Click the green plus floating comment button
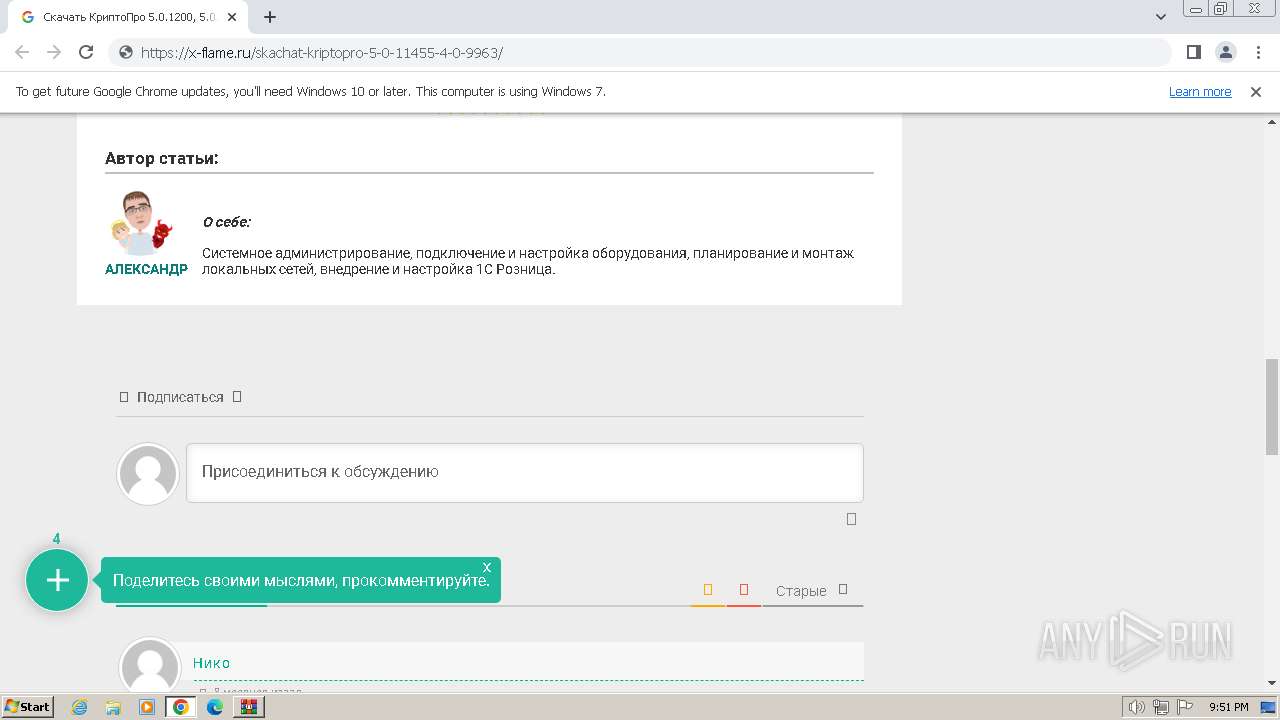This screenshot has width=1280, height=720. pyautogui.click(x=57, y=580)
